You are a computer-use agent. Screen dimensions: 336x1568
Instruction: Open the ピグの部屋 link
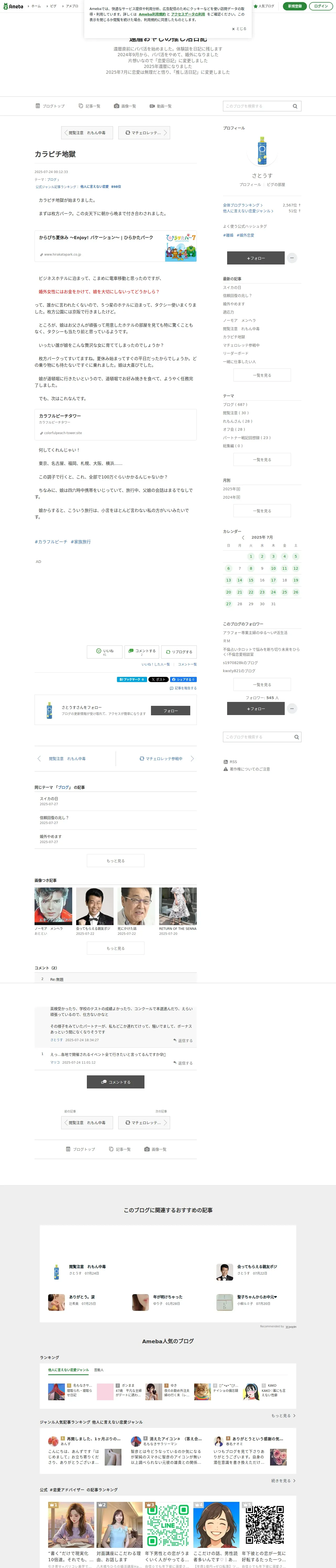276,185
